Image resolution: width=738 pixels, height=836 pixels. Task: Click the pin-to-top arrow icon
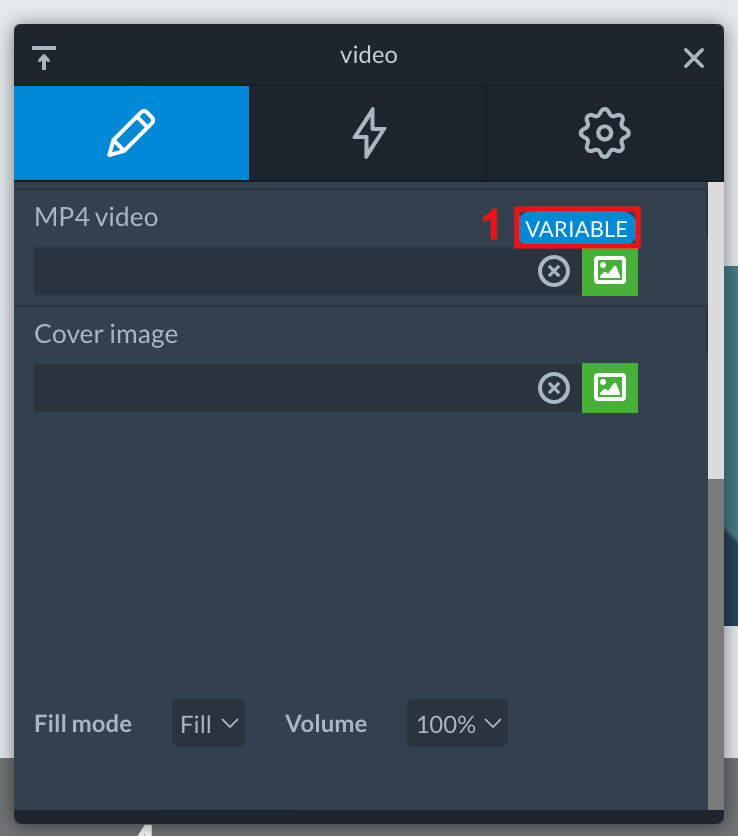44,58
